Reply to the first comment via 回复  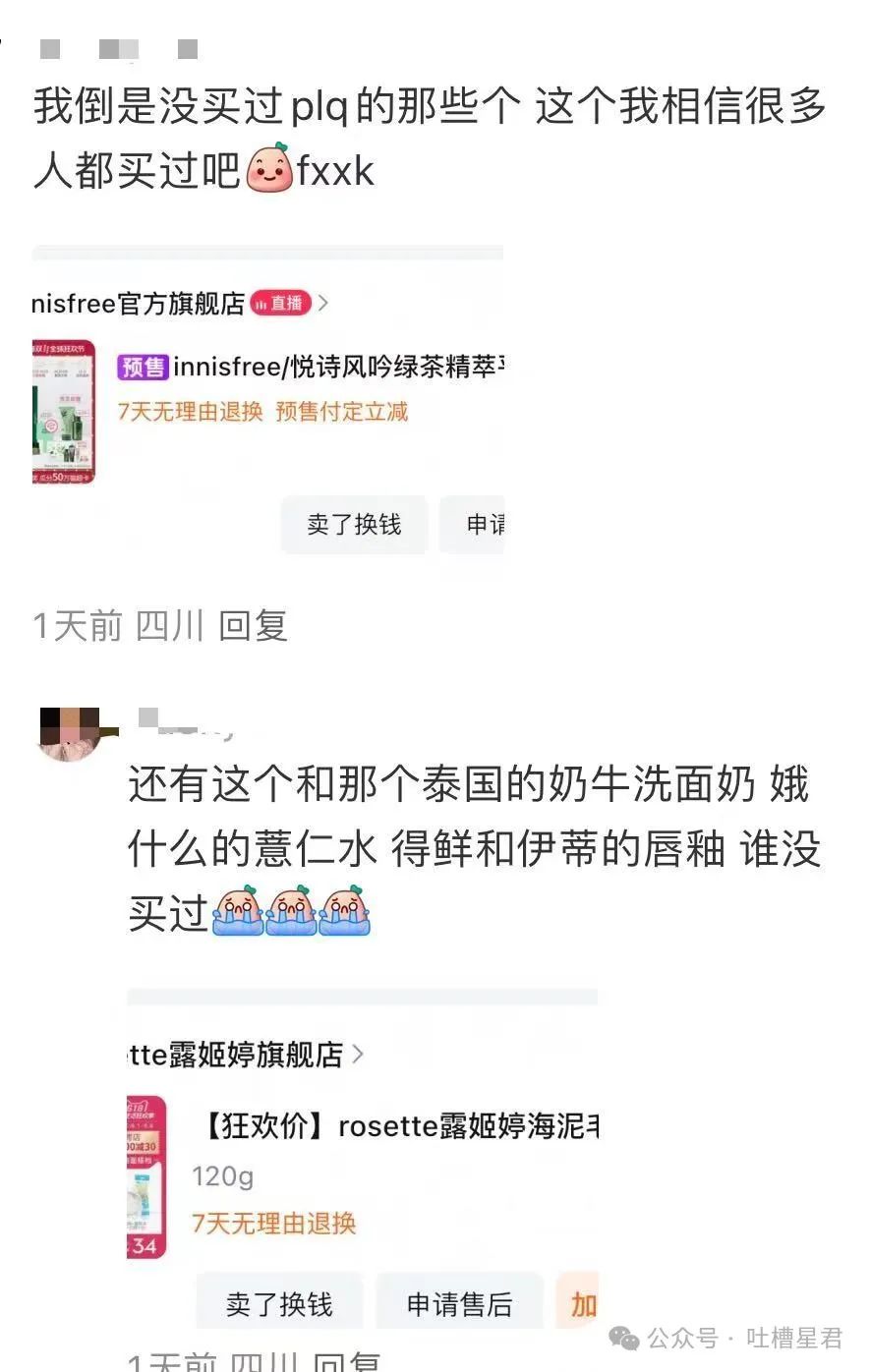pos(253,625)
